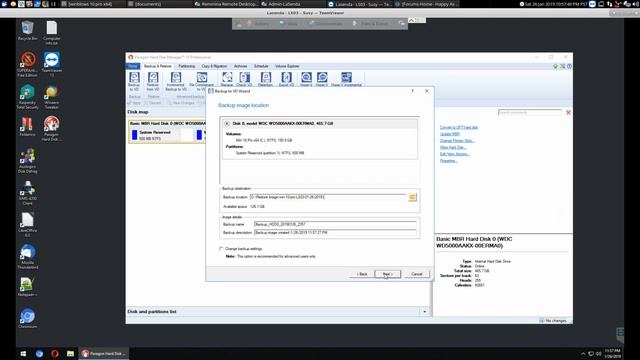Click the Hyper-V incremental ribbon icon
This screenshot has height=360, width=640.
[x=347, y=79]
